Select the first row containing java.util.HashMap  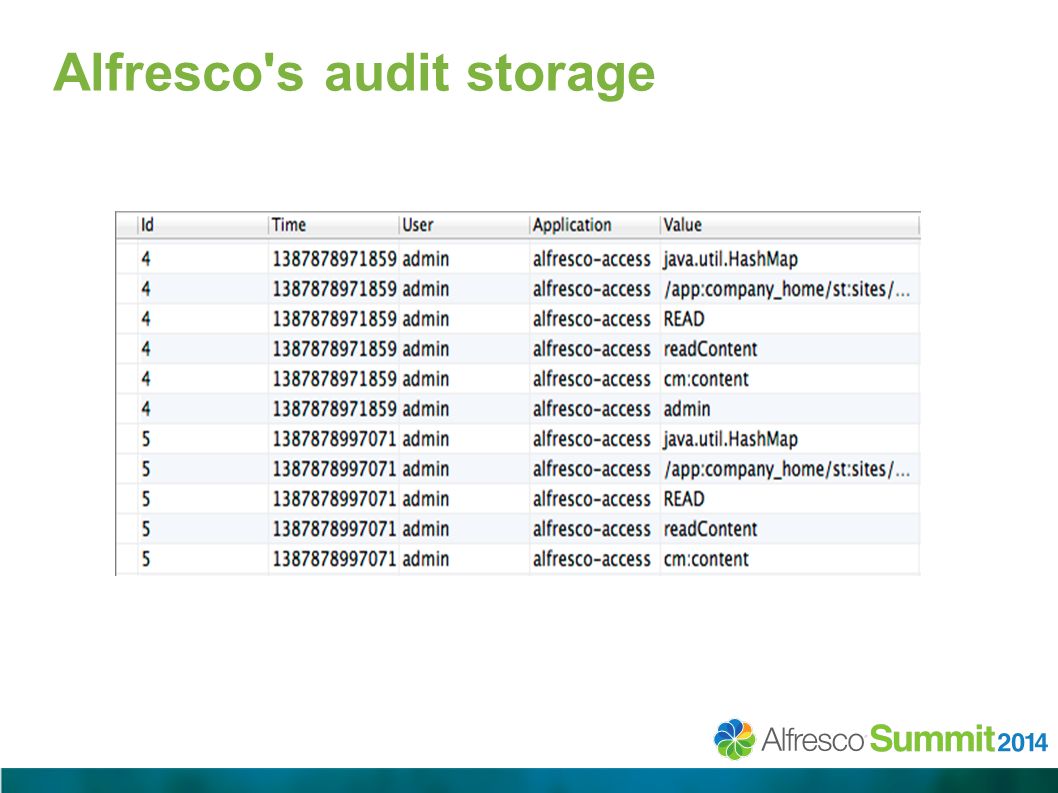coord(518,259)
